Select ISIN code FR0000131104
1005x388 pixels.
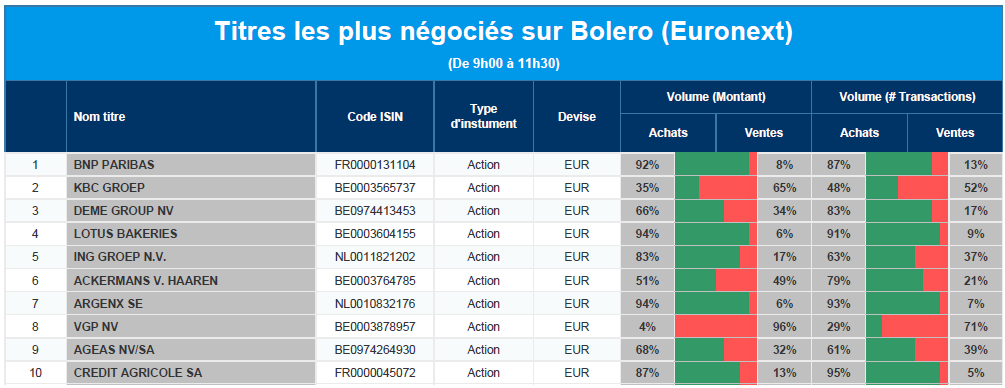[x=375, y=165]
